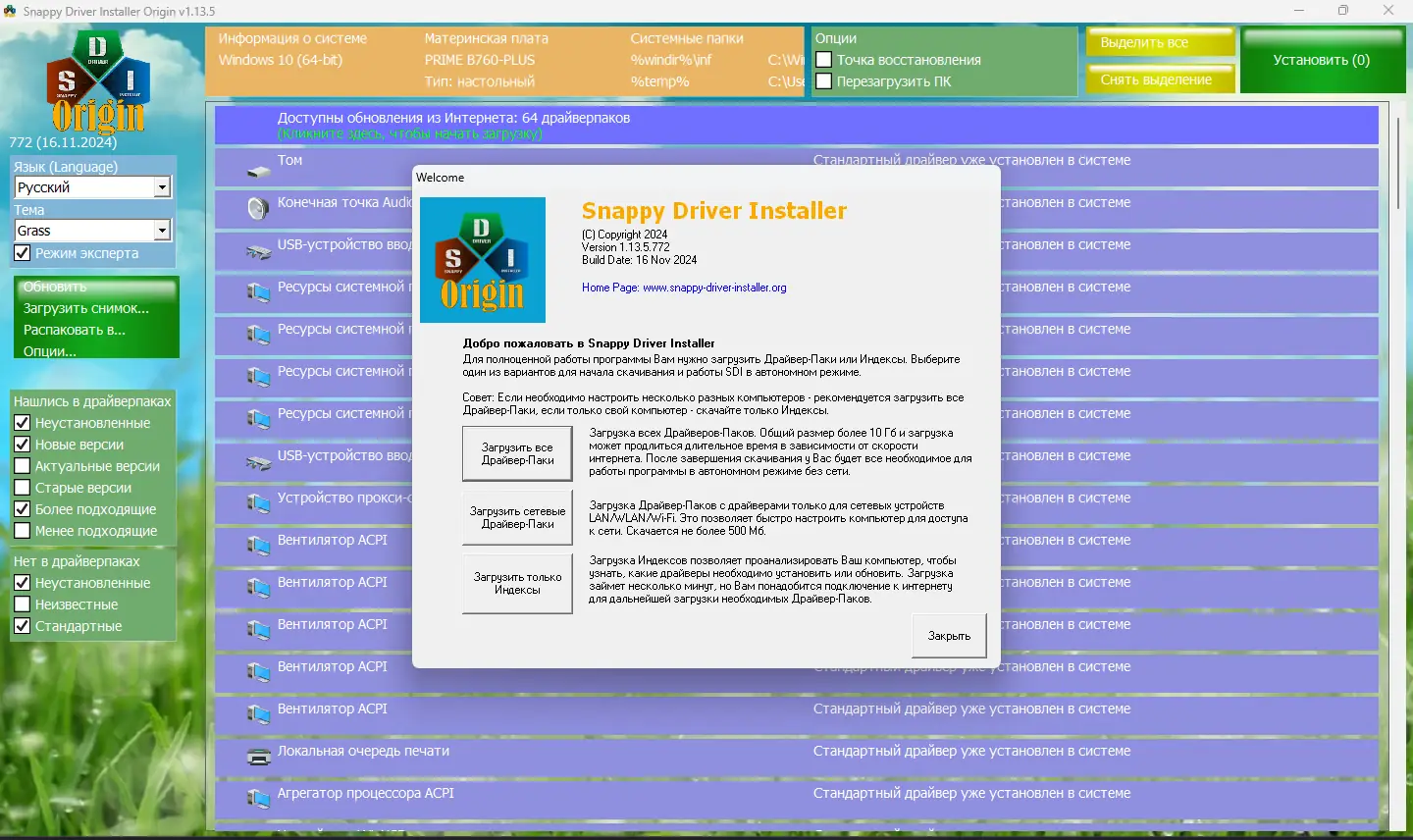Toggle the Более подходящие filter

[23, 509]
